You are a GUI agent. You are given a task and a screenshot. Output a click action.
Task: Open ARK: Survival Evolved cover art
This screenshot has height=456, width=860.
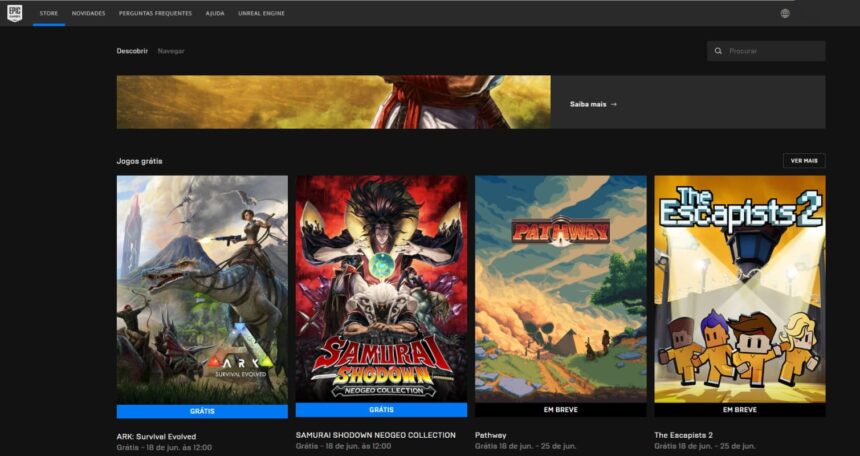click(x=202, y=290)
